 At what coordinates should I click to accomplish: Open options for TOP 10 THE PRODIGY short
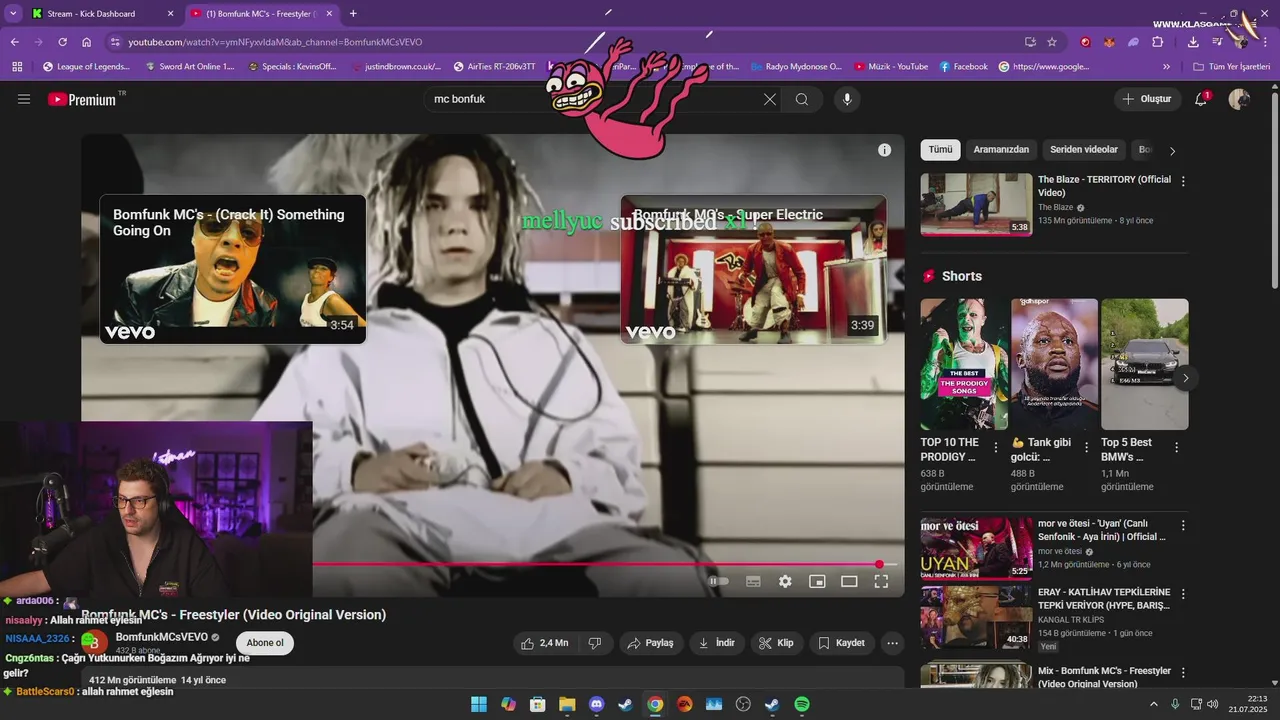pyautogui.click(x=995, y=448)
